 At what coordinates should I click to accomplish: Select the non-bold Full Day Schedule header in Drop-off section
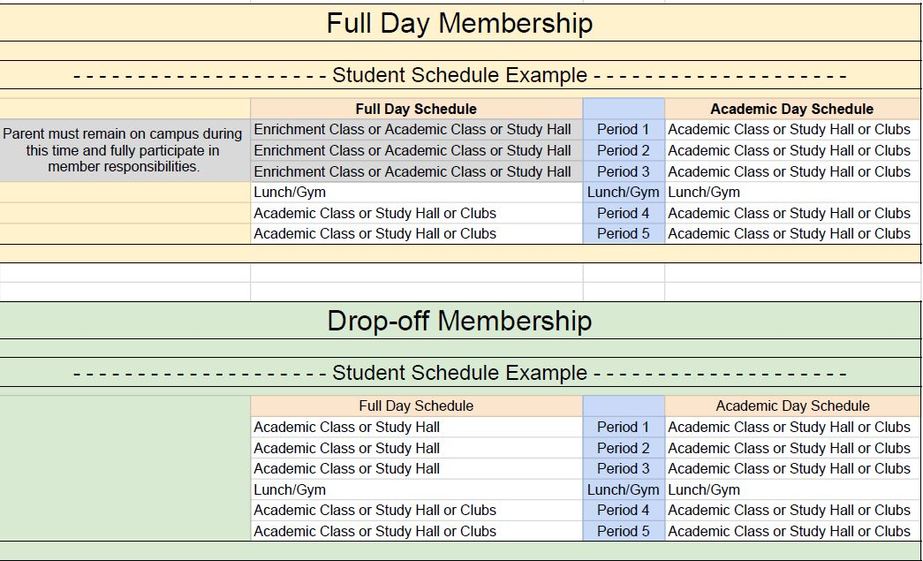[416, 406]
